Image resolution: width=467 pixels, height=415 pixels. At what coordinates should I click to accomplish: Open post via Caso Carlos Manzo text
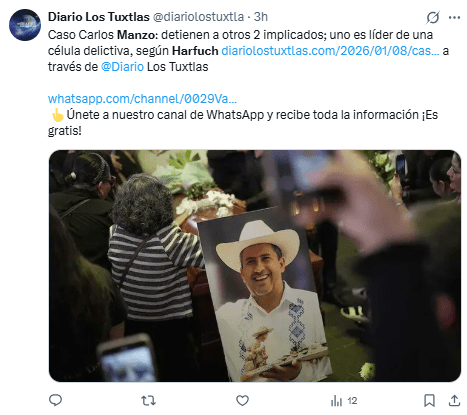pyautogui.click(x=102, y=35)
